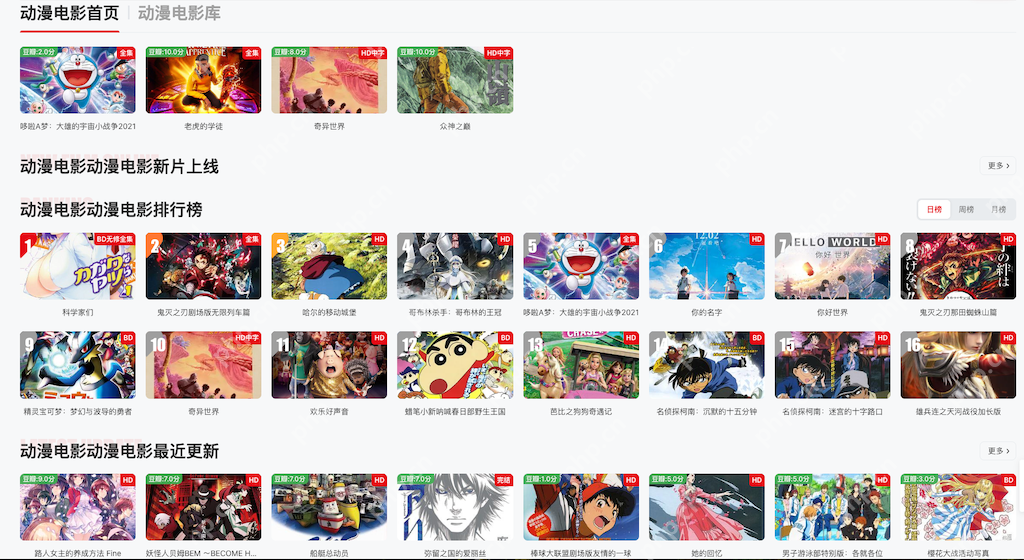
Task: Switch ranking to 周榜
Action: tap(966, 210)
